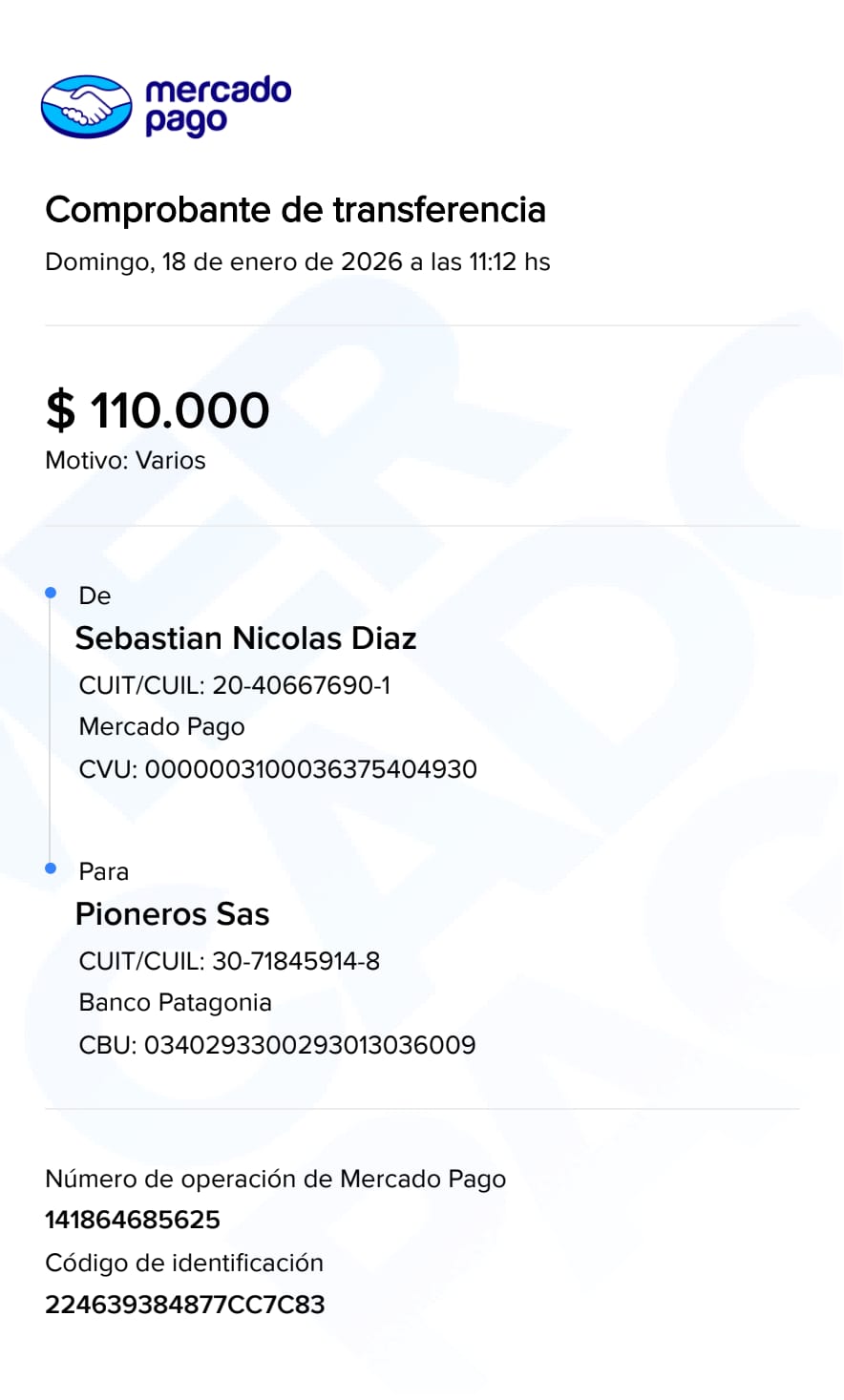Click the Banco Patagonia label
Viewport: 844px width, 1400px height.
tap(175, 1003)
